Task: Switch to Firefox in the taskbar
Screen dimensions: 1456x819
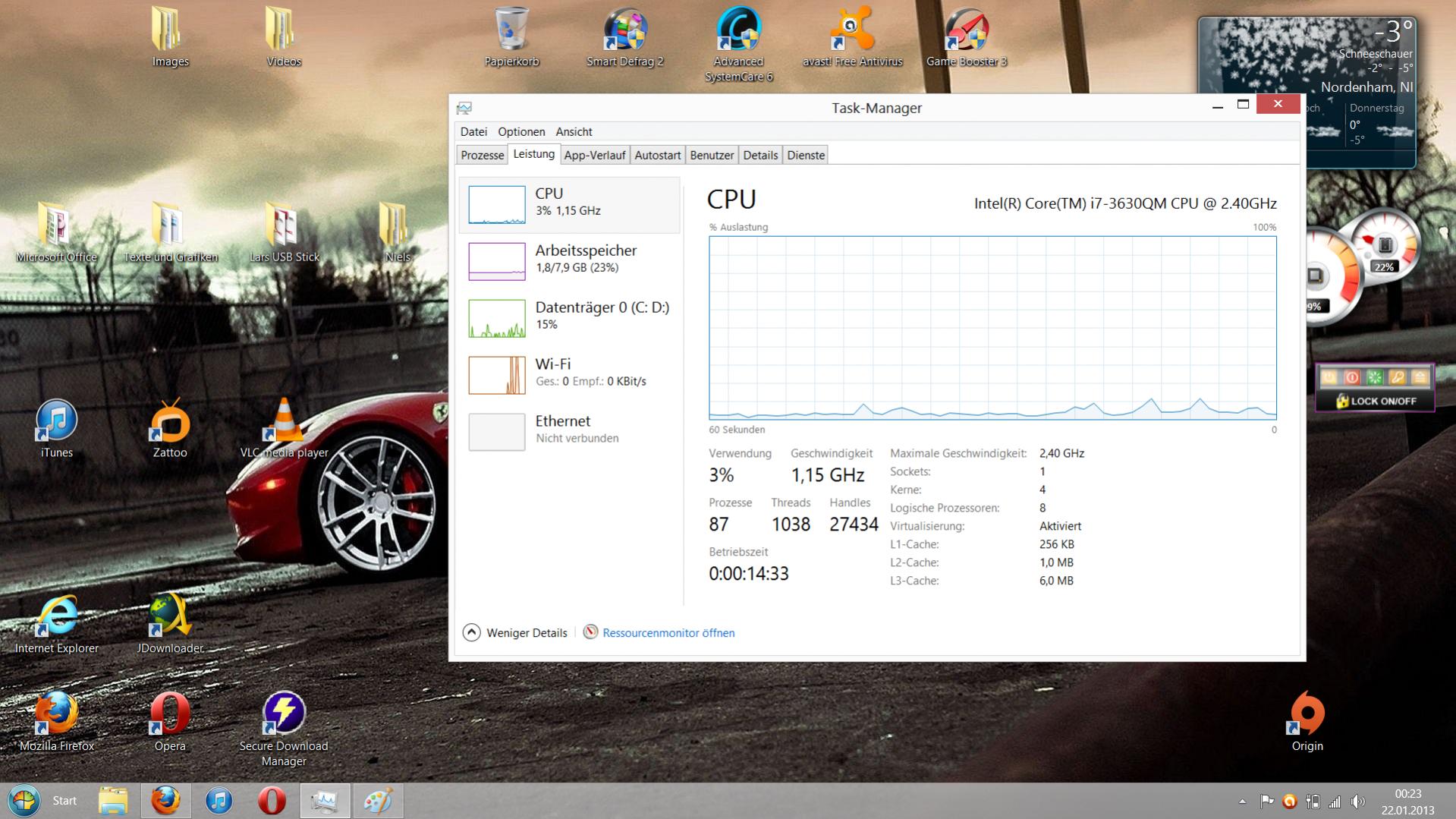Action: click(165, 801)
